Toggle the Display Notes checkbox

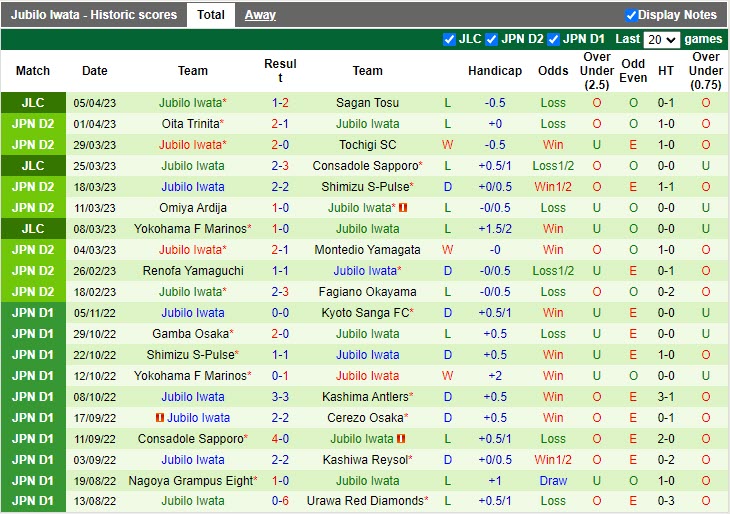click(x=631, y=15)
